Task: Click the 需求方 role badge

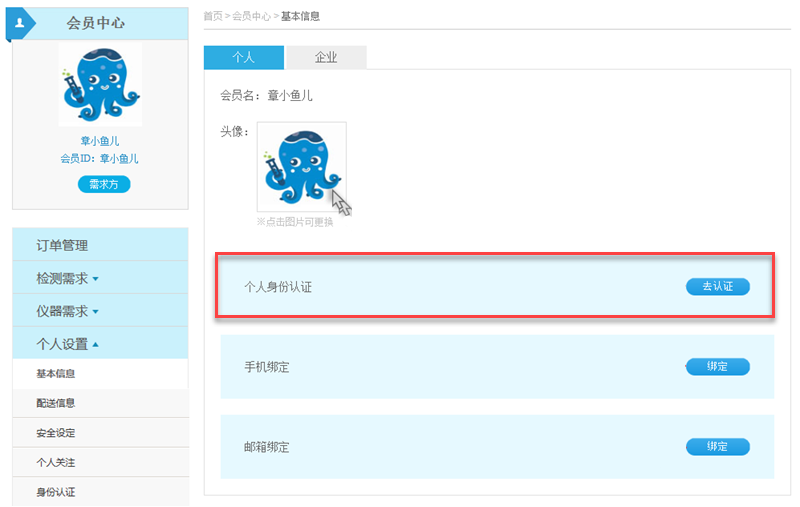Action: (x=104, y=184)
